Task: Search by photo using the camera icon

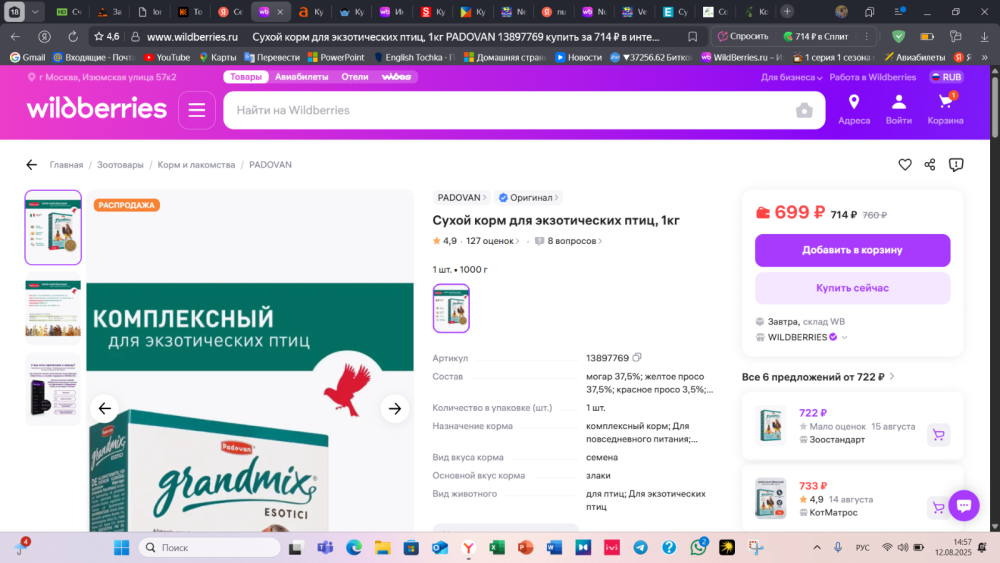Action: (804, 110)
